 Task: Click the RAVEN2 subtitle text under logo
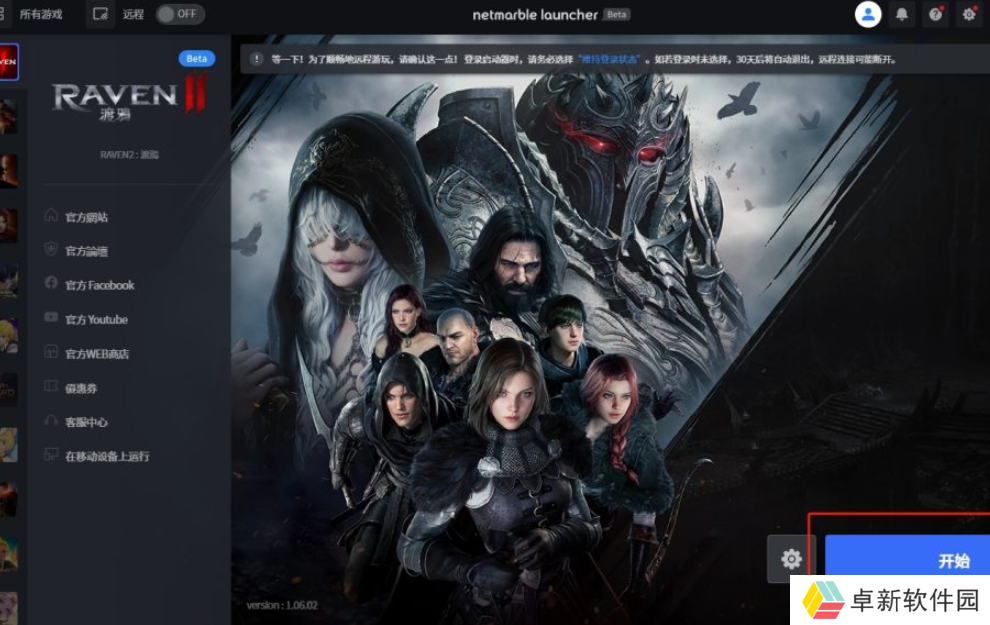click(129, 155)
